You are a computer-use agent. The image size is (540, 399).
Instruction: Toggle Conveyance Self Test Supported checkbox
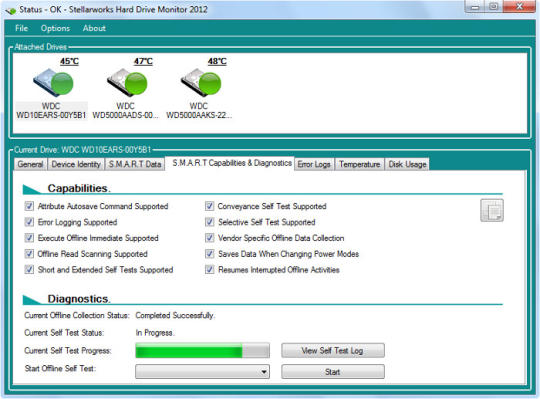tap(209, 206)
